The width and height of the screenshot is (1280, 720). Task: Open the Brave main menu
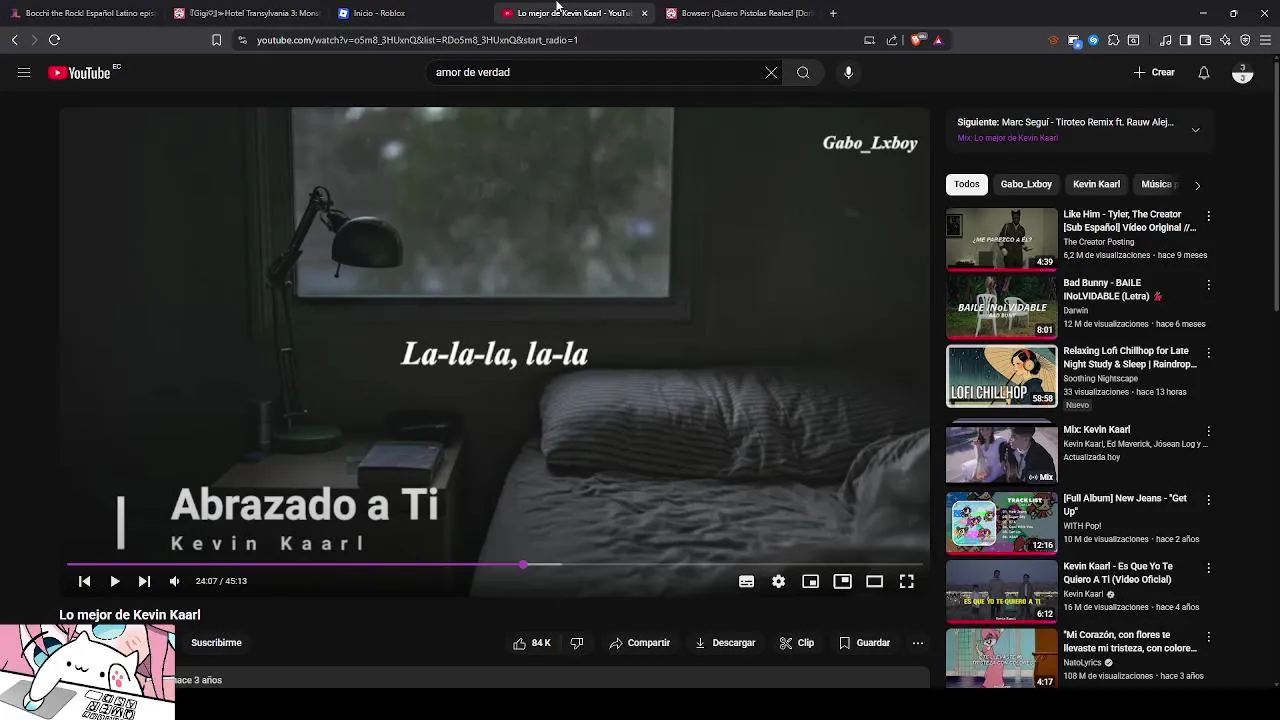[1265, 40]
